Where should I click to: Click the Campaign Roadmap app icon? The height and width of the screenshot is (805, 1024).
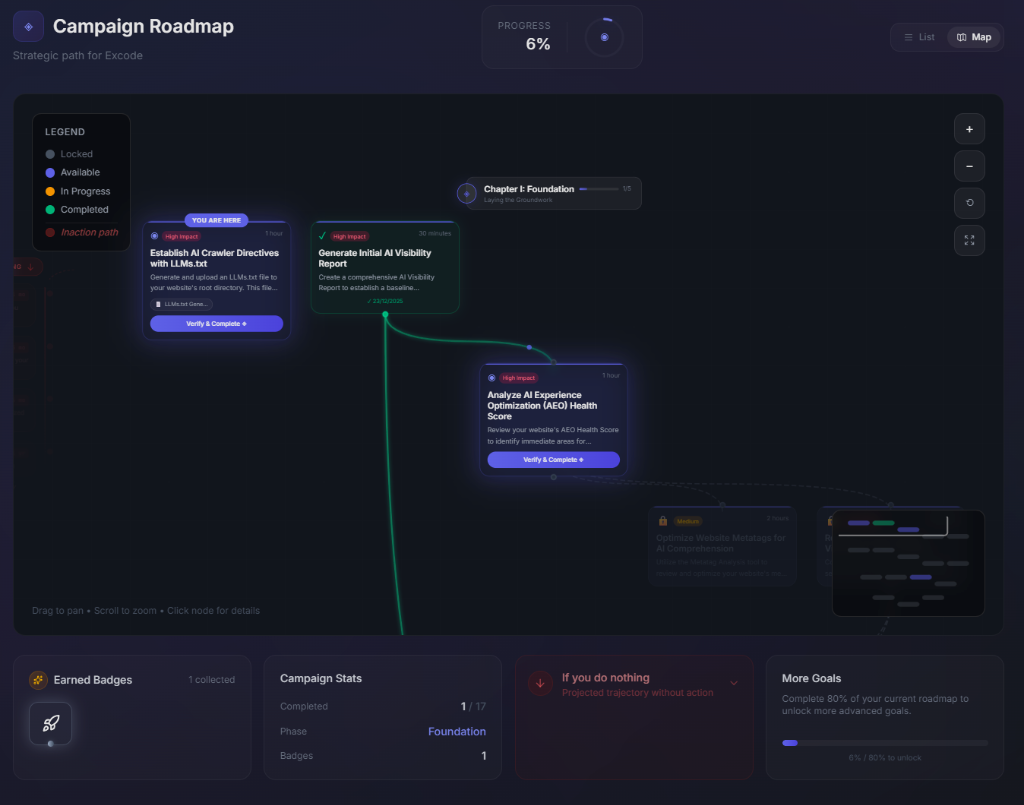[27, 27]
